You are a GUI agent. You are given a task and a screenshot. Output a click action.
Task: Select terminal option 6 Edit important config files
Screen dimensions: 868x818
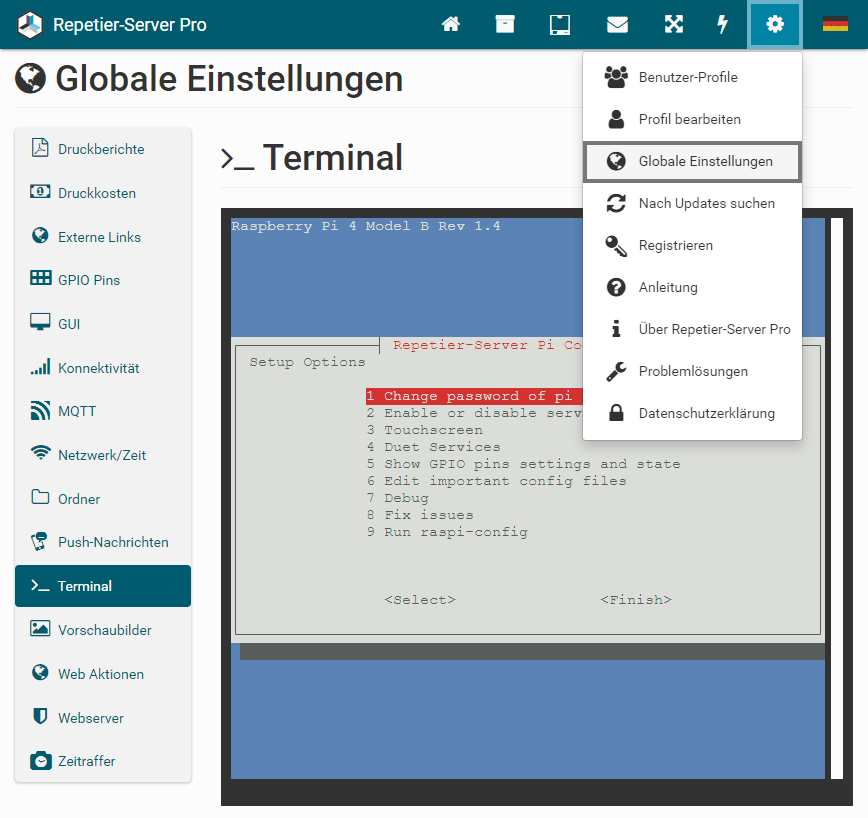point(497,481)
